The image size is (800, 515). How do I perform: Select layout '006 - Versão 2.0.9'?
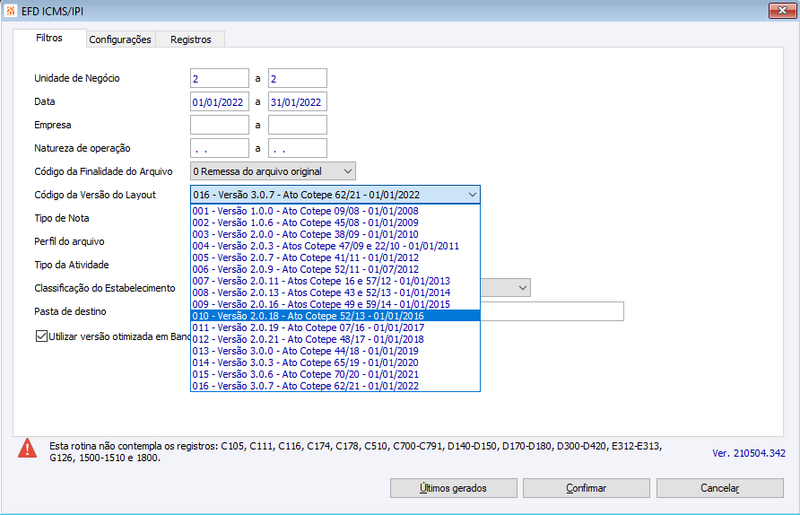[335, 269]
